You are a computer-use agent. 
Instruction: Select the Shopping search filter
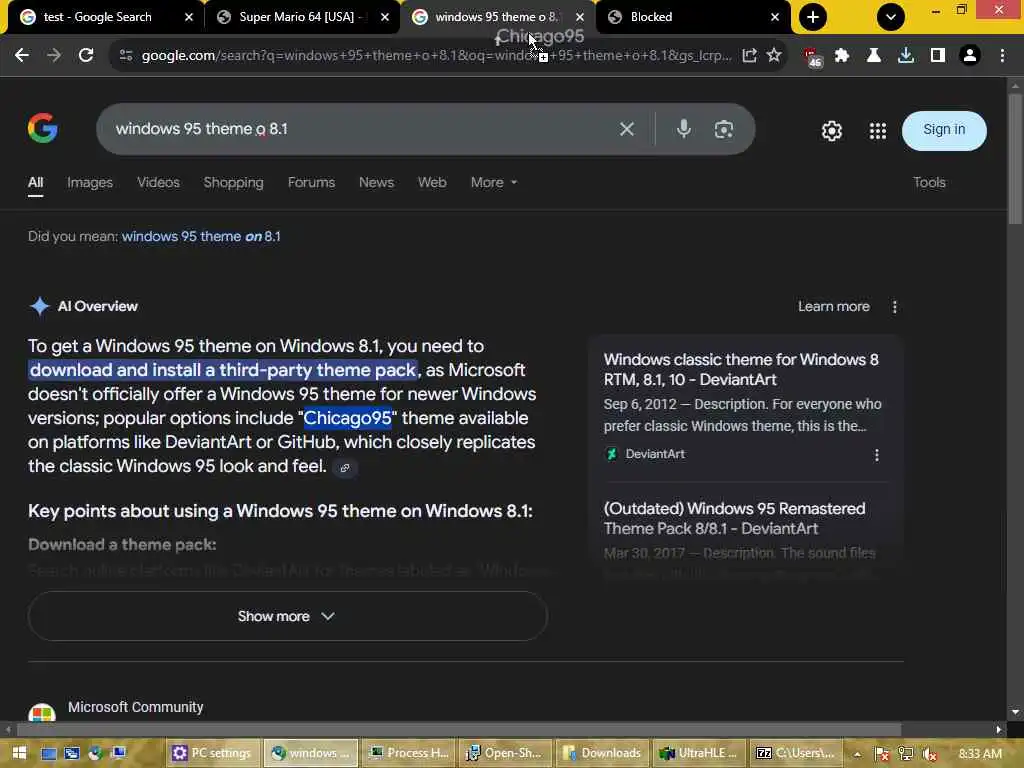233,183
